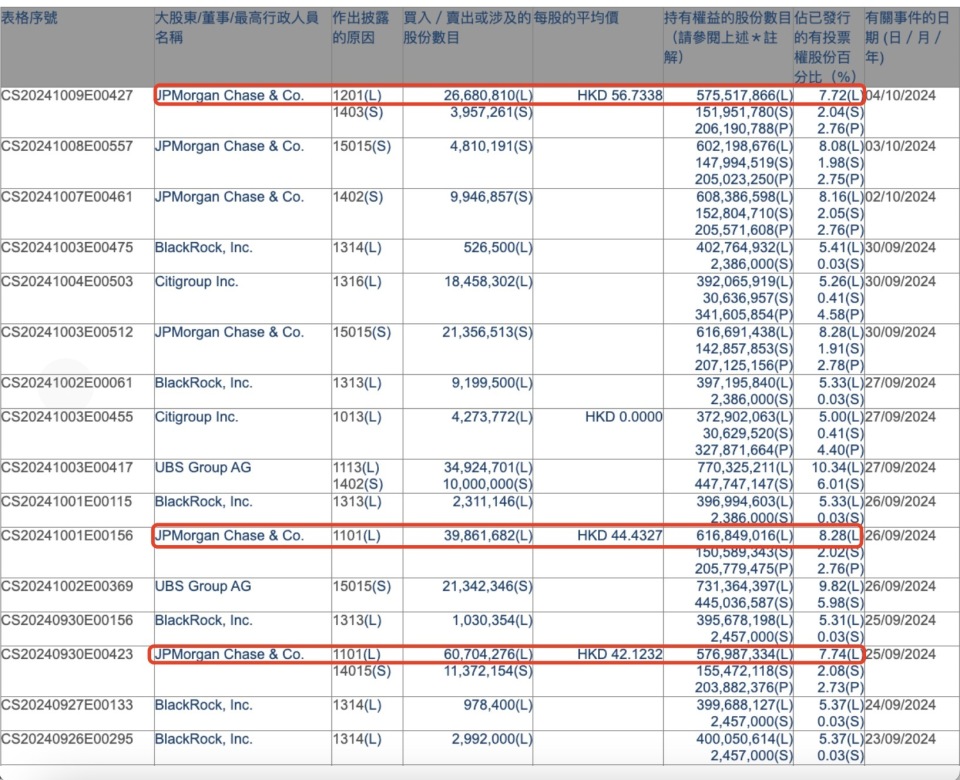Click event date 02/10/2024
Viewport: 960px width, 780px height.
901,197
